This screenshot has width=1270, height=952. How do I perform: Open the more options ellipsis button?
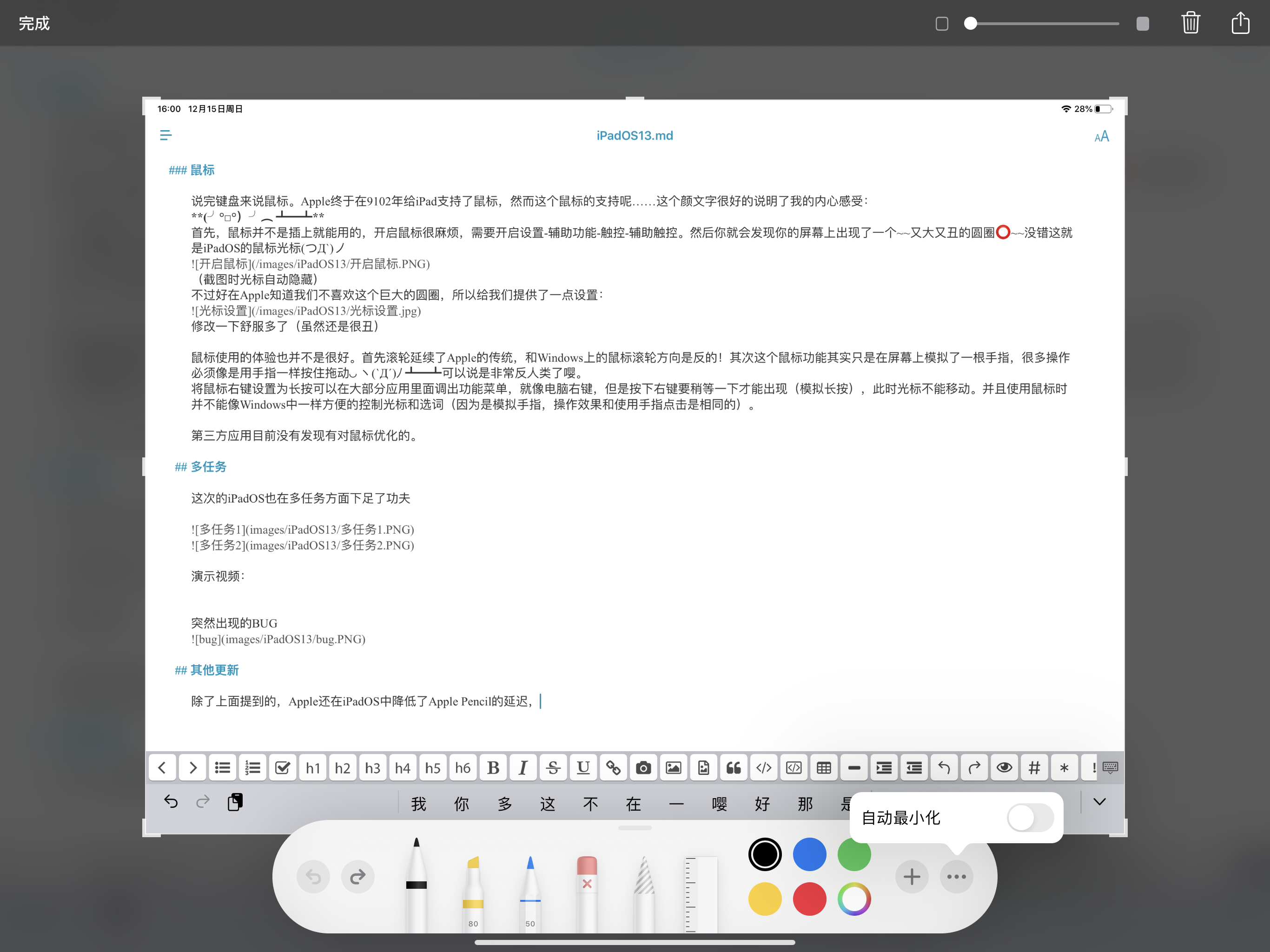957,877
